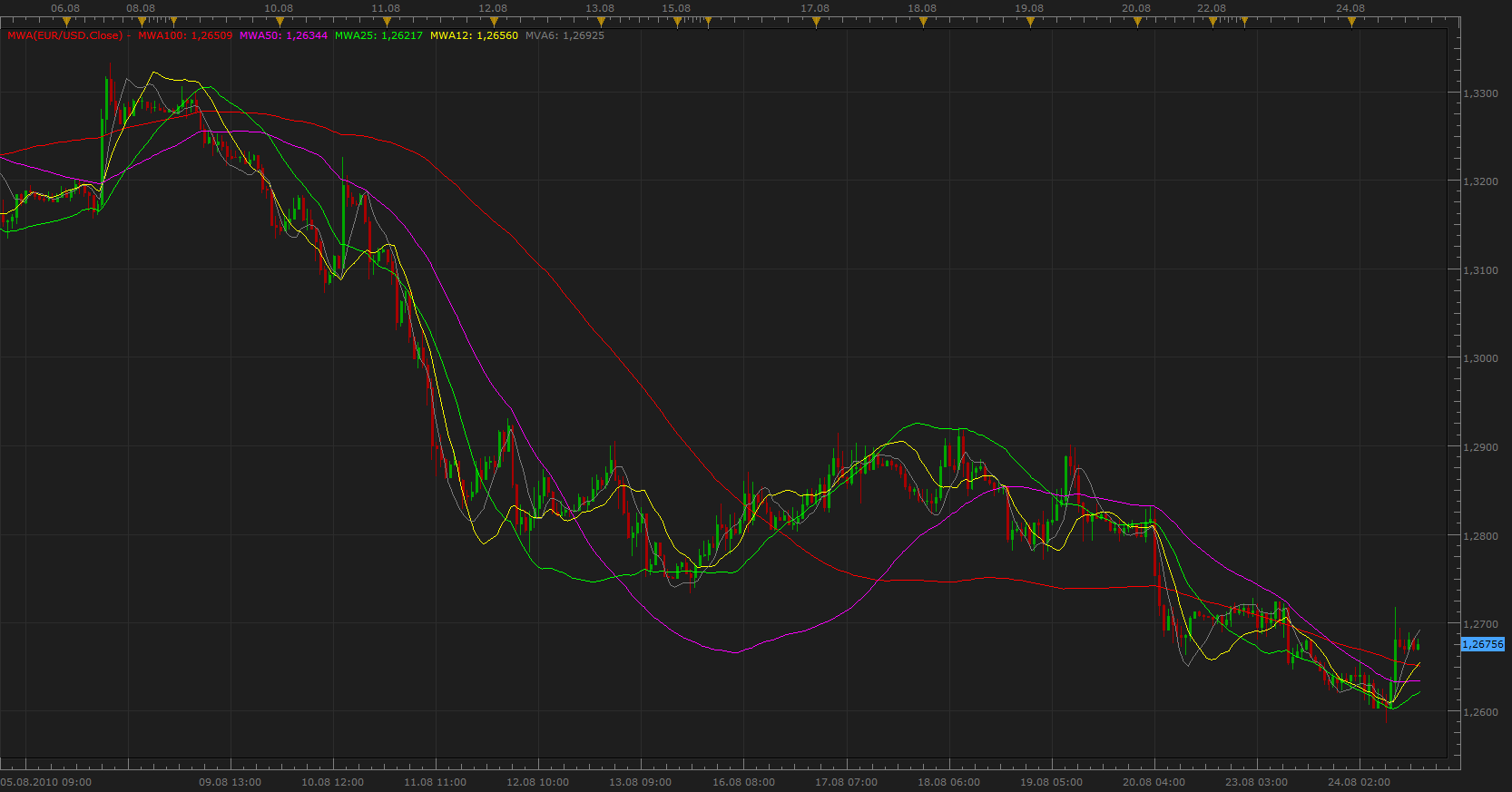Click the 16.08 08:00 bottom time label
Image resolution: width=1512 pixels, height=792 pixels.
click(743, 782)
